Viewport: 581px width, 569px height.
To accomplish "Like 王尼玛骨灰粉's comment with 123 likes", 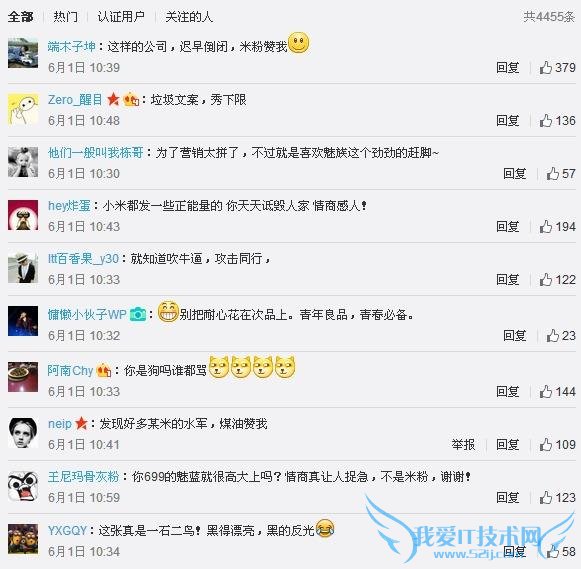I will click(545, 497).
